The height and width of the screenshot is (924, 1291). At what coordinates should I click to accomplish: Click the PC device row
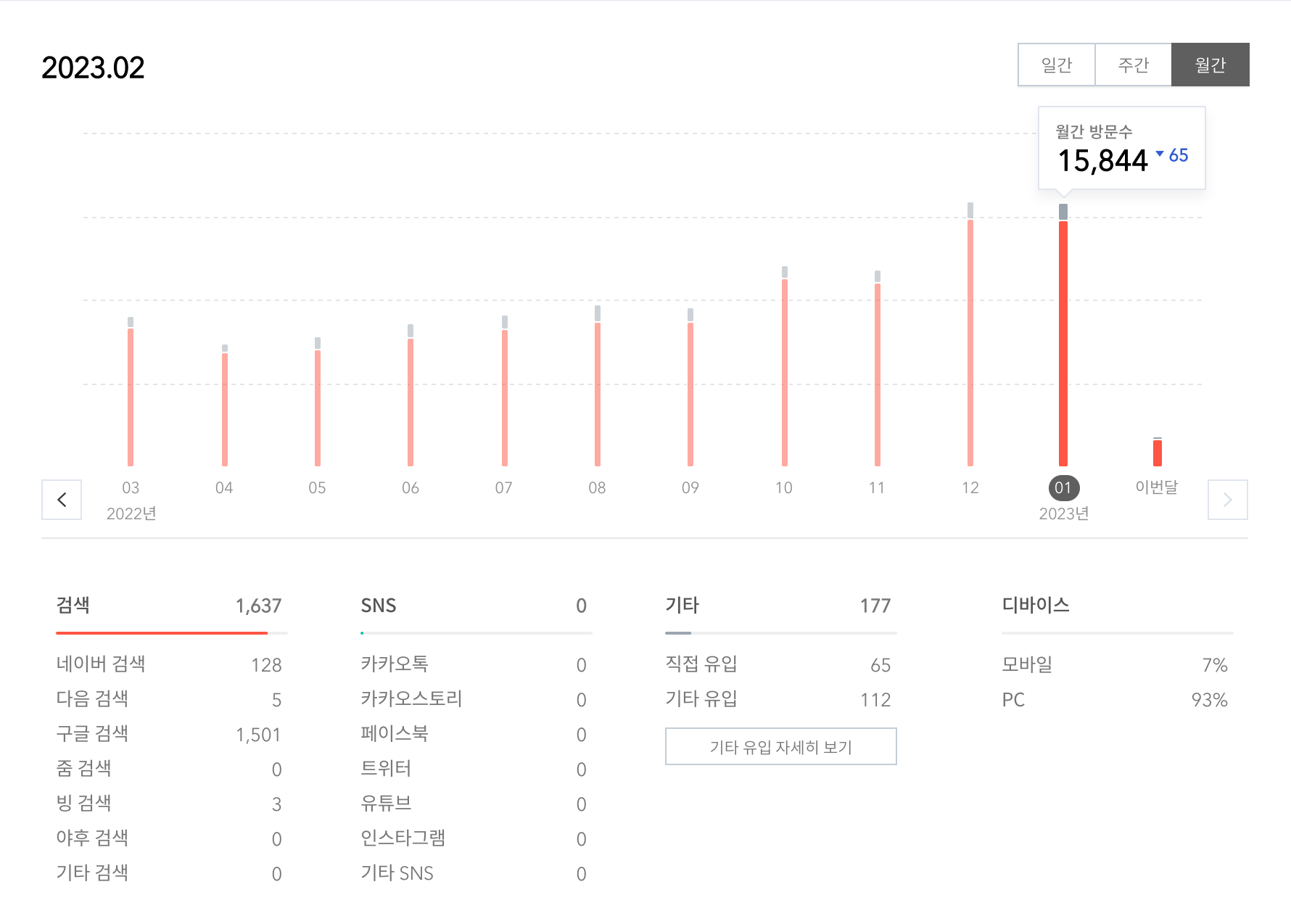[1115, 699]
